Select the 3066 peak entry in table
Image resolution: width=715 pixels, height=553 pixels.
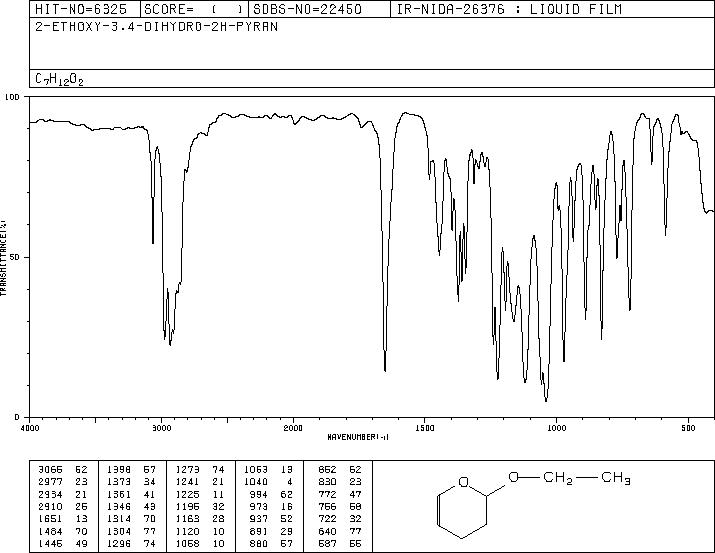(62, 469)
